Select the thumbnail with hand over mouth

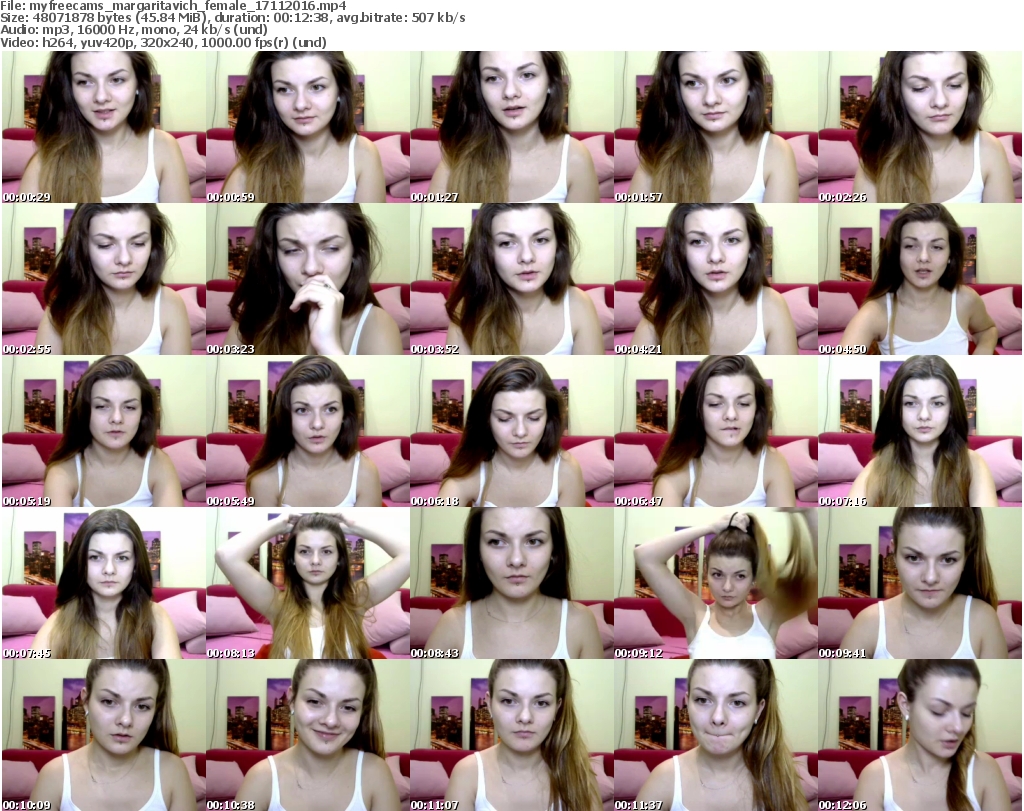tap(307, 279)
